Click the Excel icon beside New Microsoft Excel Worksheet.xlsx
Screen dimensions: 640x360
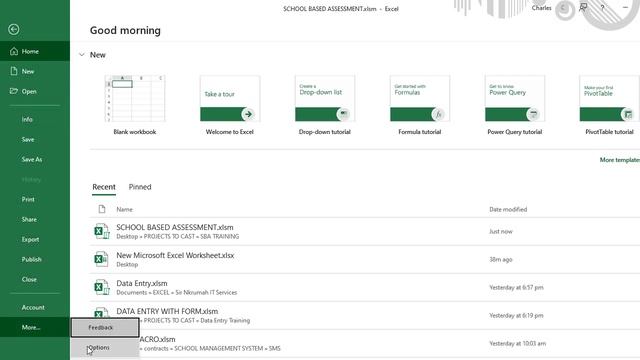[x=101, y=259]
